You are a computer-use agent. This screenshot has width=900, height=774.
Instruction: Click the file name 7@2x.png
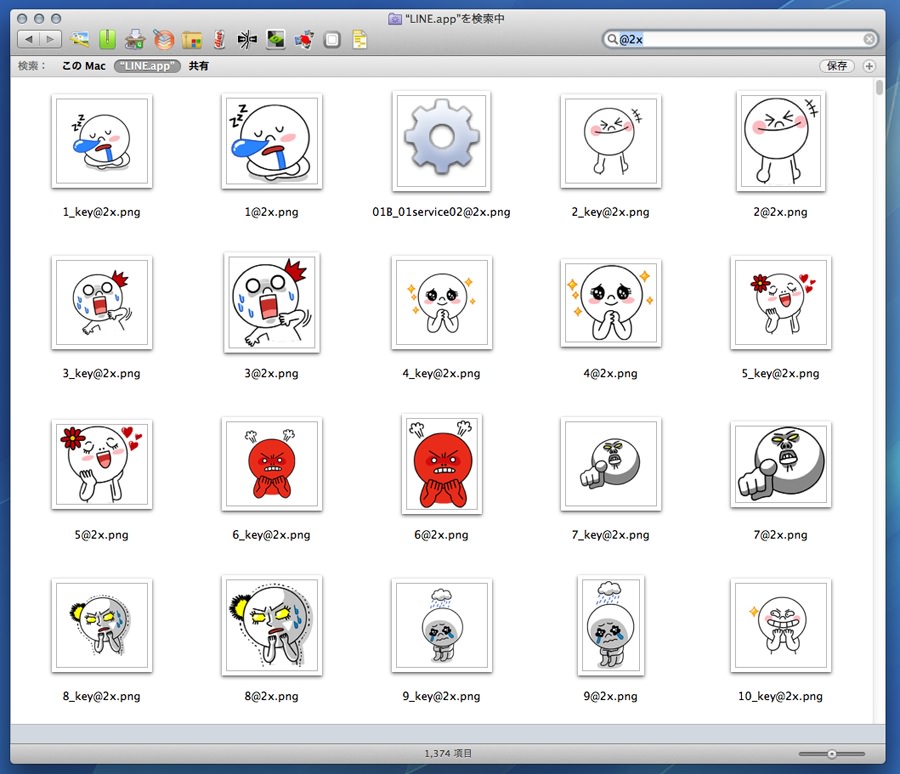point(781,535)
